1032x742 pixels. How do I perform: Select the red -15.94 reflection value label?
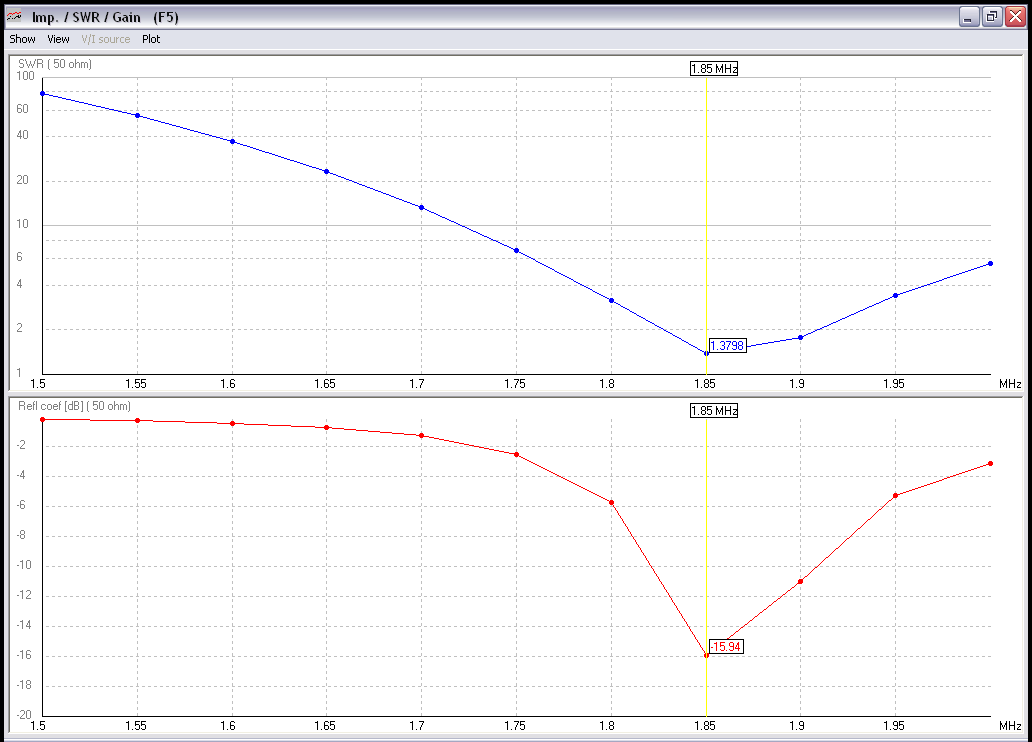tap(726, 647)
